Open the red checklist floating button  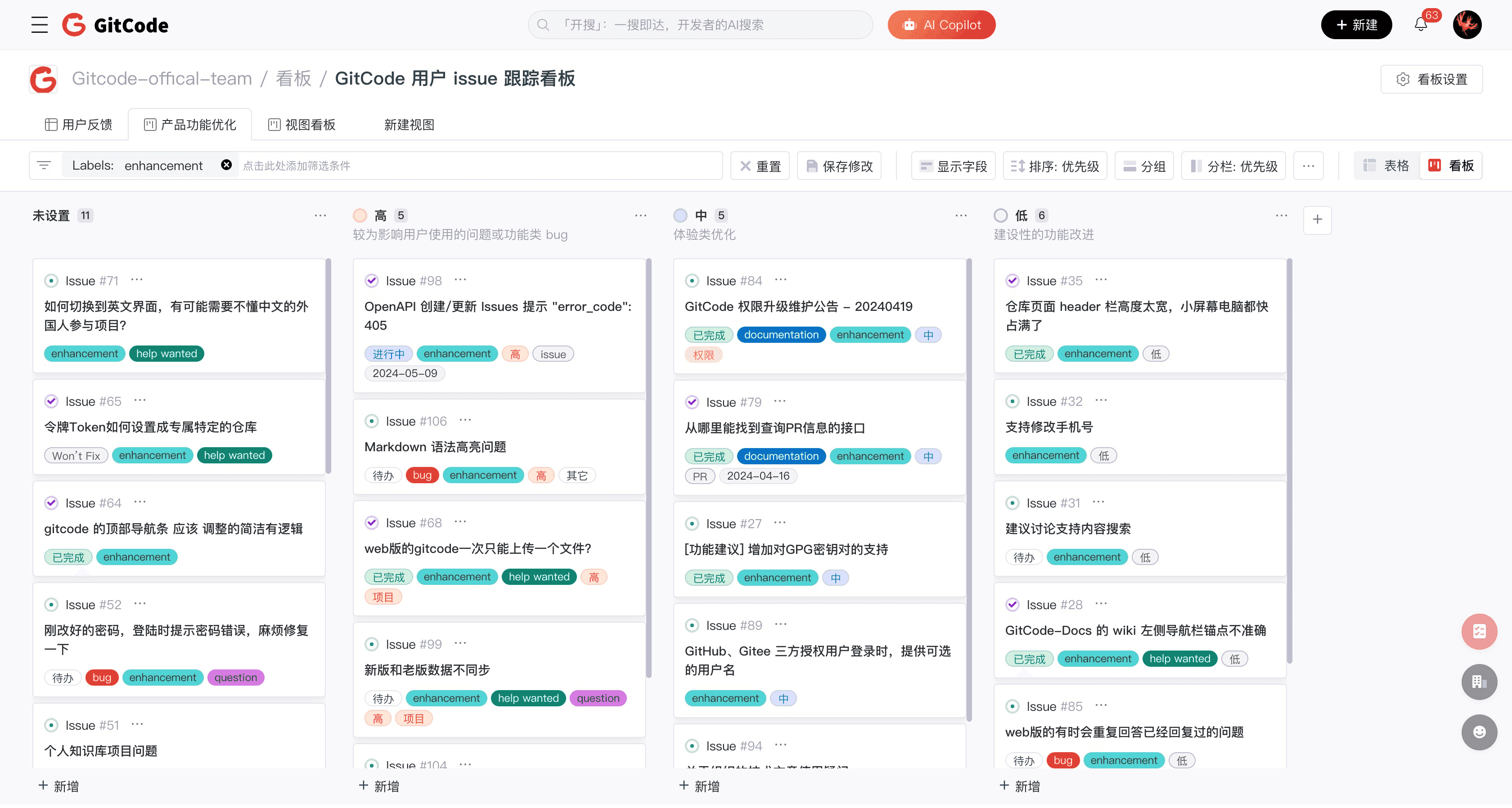[1479, 631]
